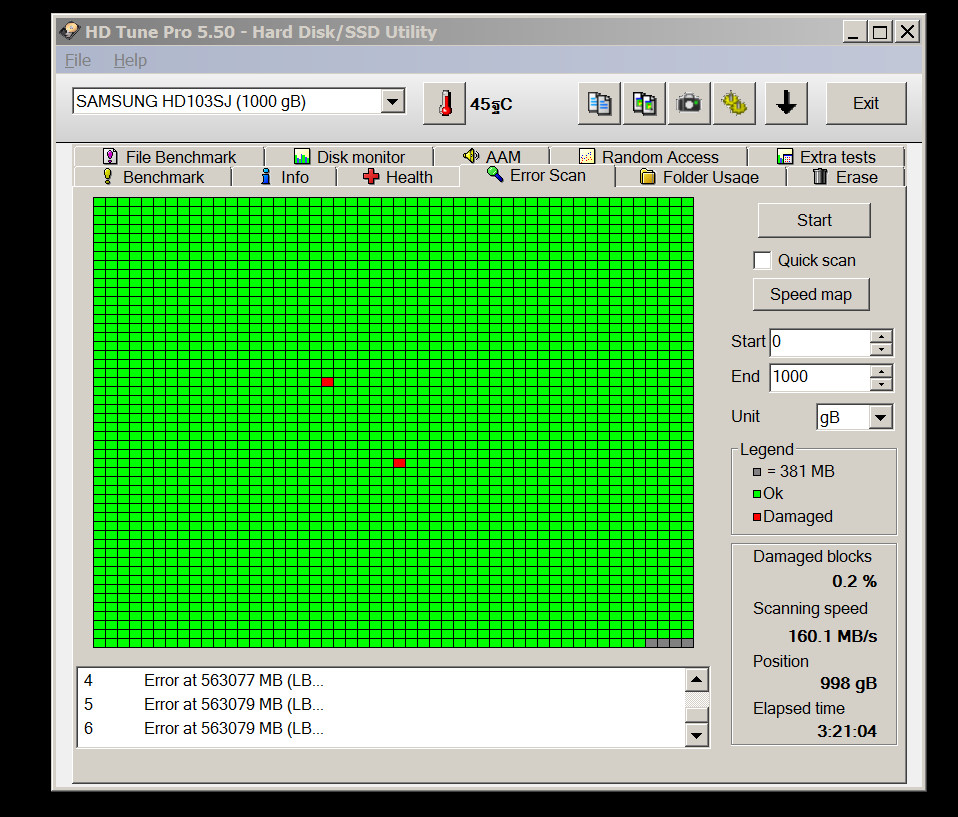Expand the Unit gB dropdown
Image resolution: width=958 pixels, height=817 pixels.
coord(880,418)
